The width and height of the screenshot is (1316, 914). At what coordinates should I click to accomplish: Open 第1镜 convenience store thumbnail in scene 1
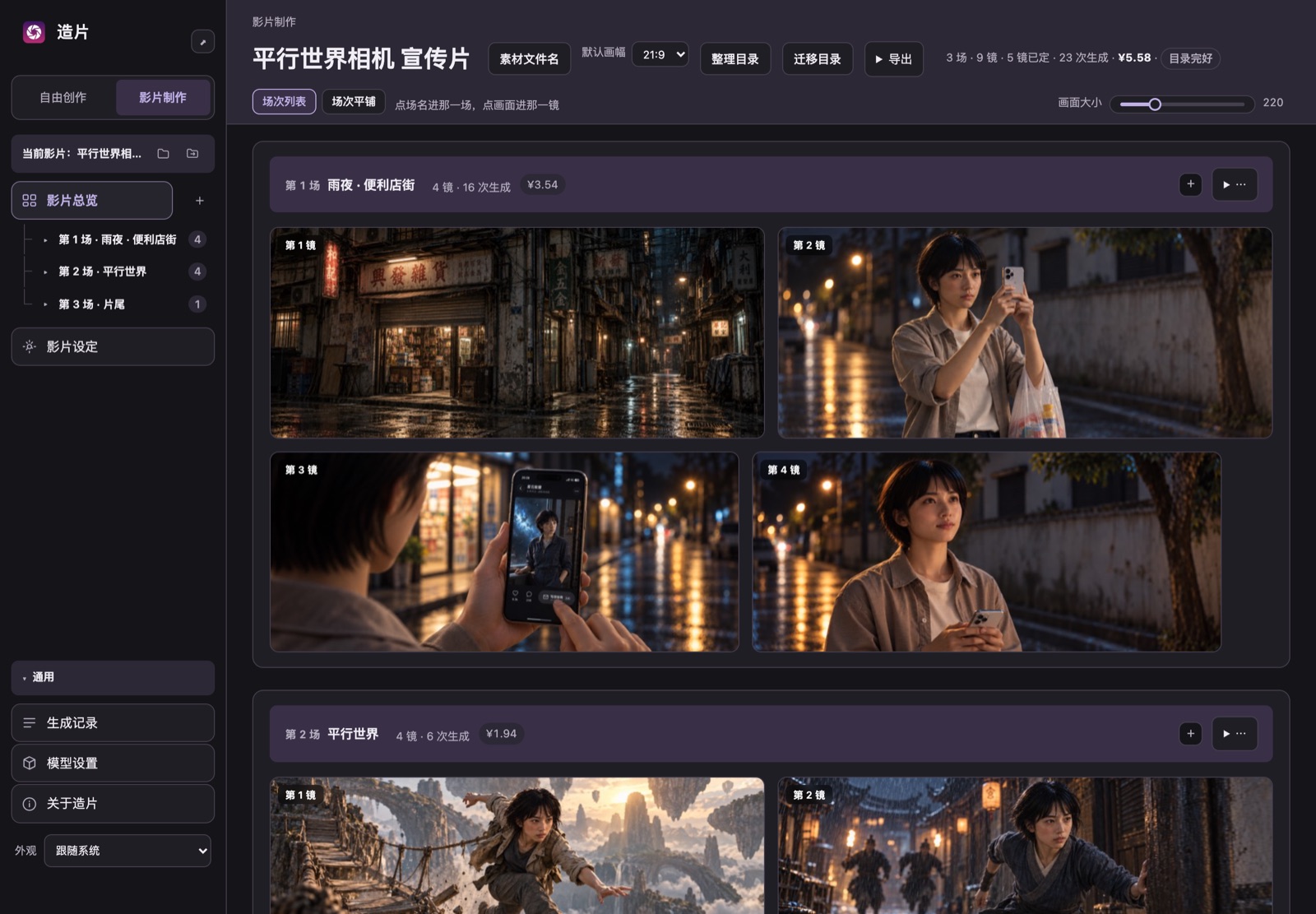coord(517,332)
